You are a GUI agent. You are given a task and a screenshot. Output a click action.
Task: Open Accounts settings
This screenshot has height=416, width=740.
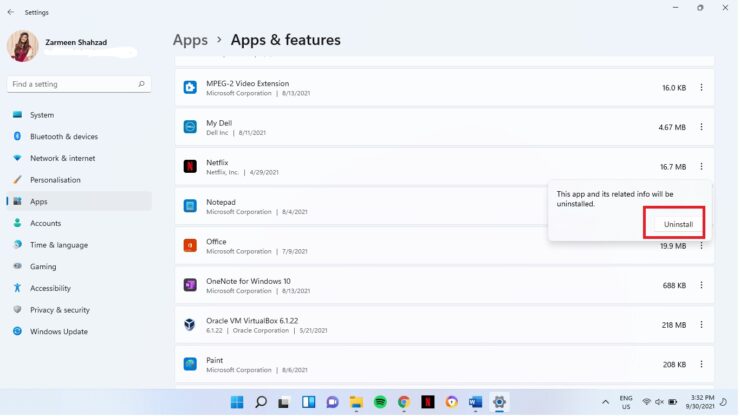[x=79, y=223]
